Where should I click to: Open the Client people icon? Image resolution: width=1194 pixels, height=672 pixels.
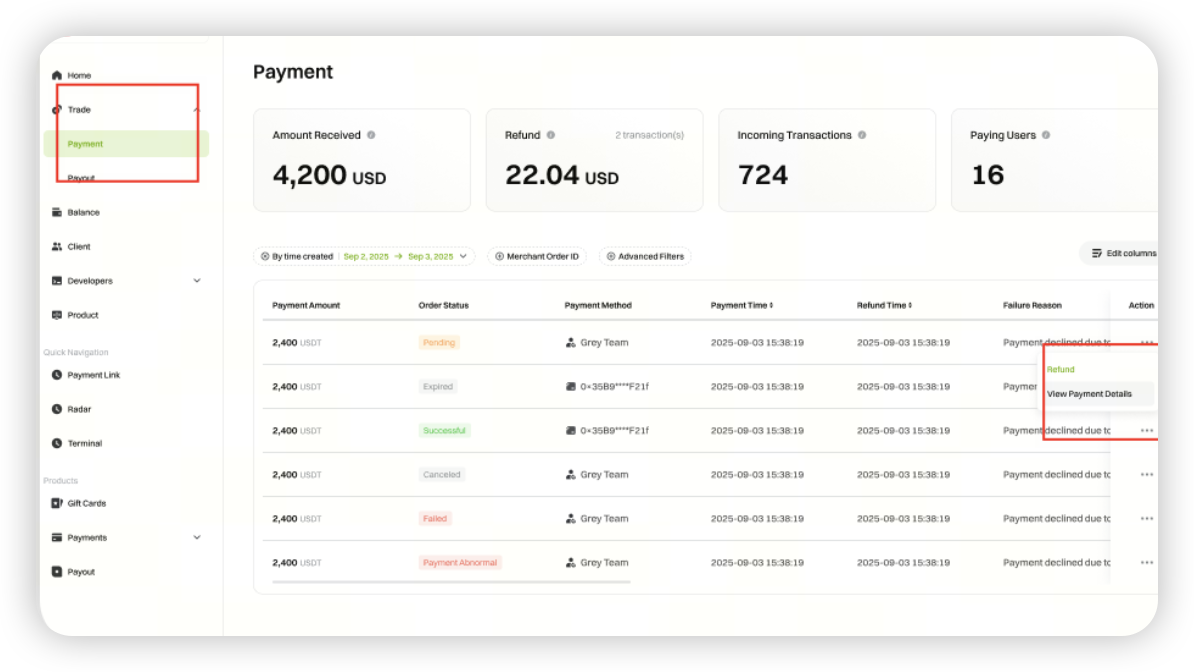pos(57,247)
